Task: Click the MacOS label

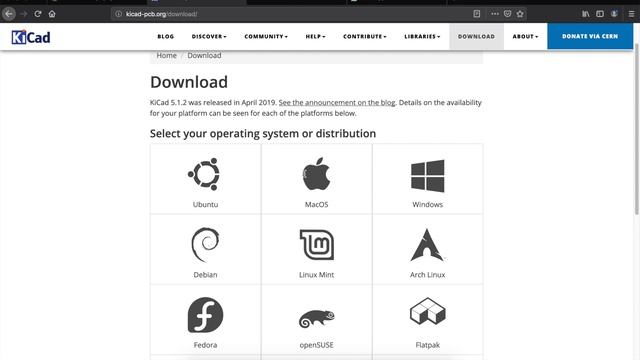Action: (x=316, y=204)
